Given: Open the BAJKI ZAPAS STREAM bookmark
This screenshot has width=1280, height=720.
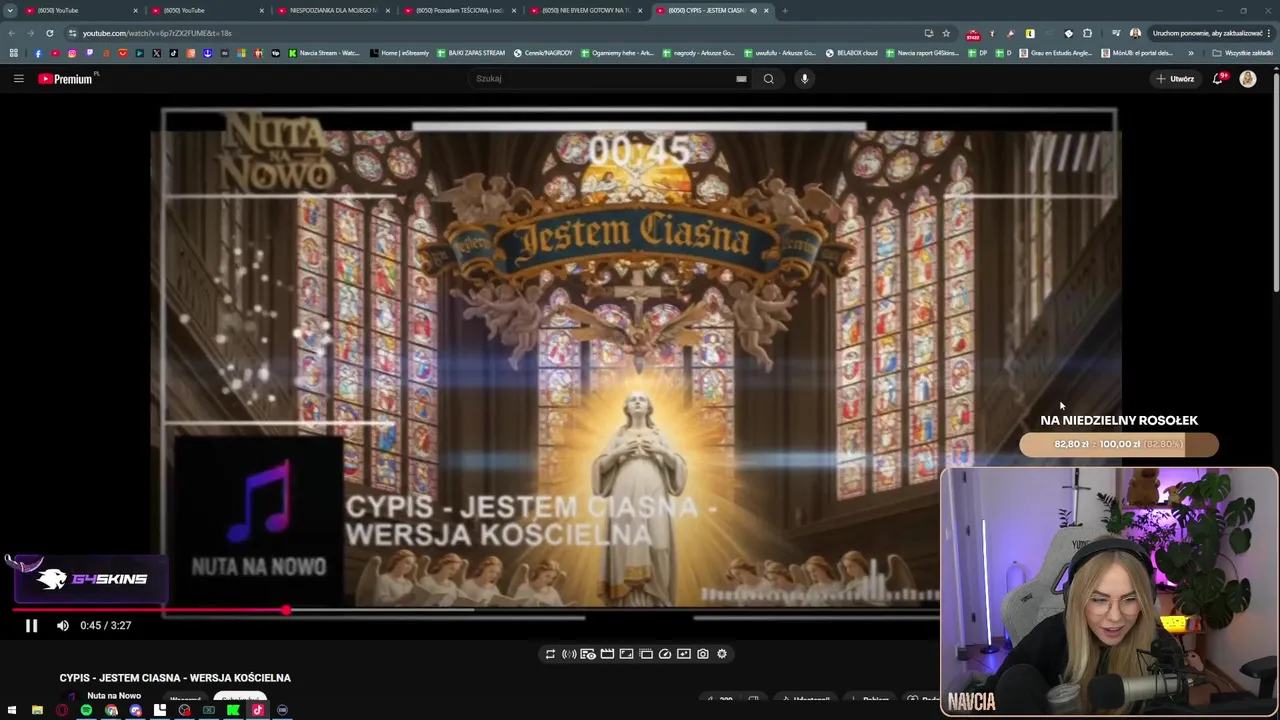Looking at the screenshot, I should click(471, 53).
